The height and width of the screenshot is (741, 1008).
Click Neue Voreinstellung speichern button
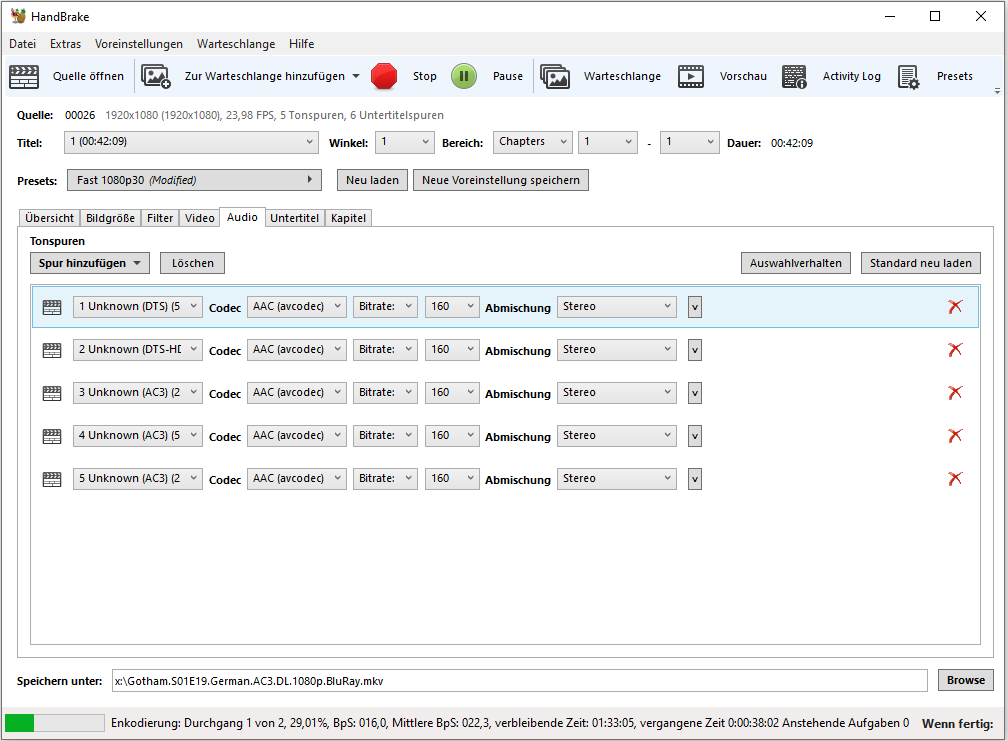(x=501, y=180)
